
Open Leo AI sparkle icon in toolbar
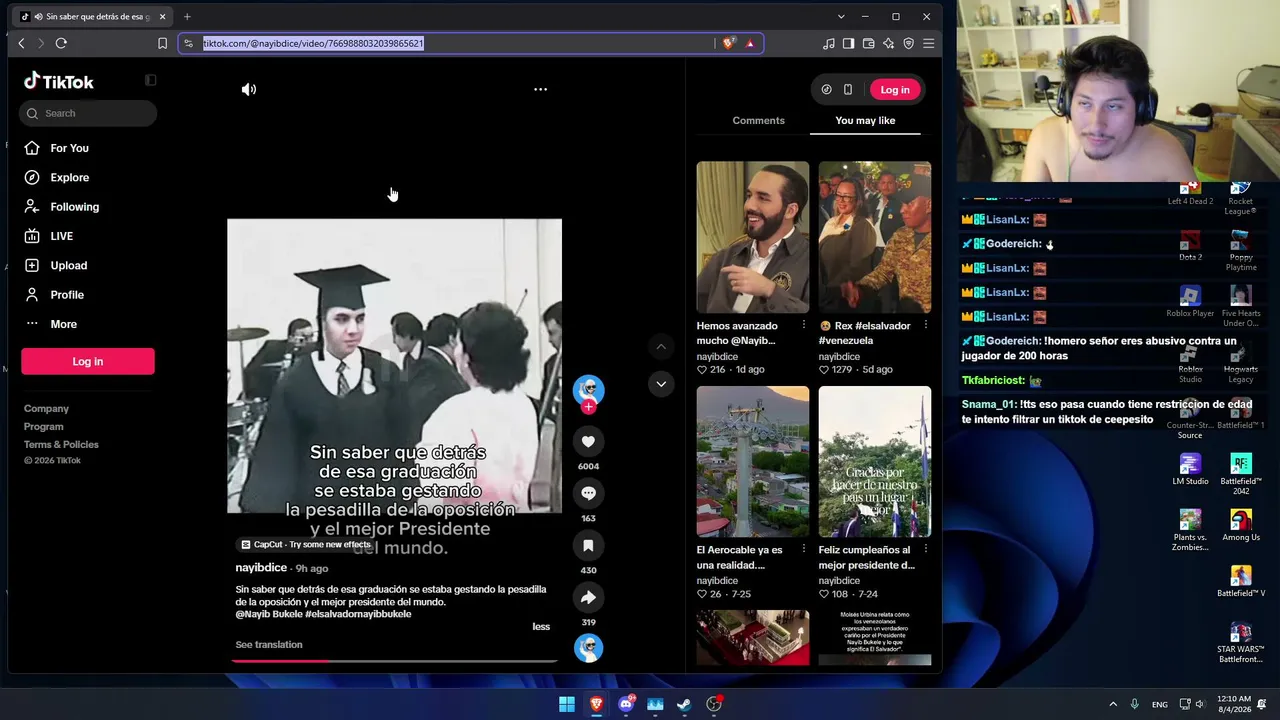(x=888, y=43)
